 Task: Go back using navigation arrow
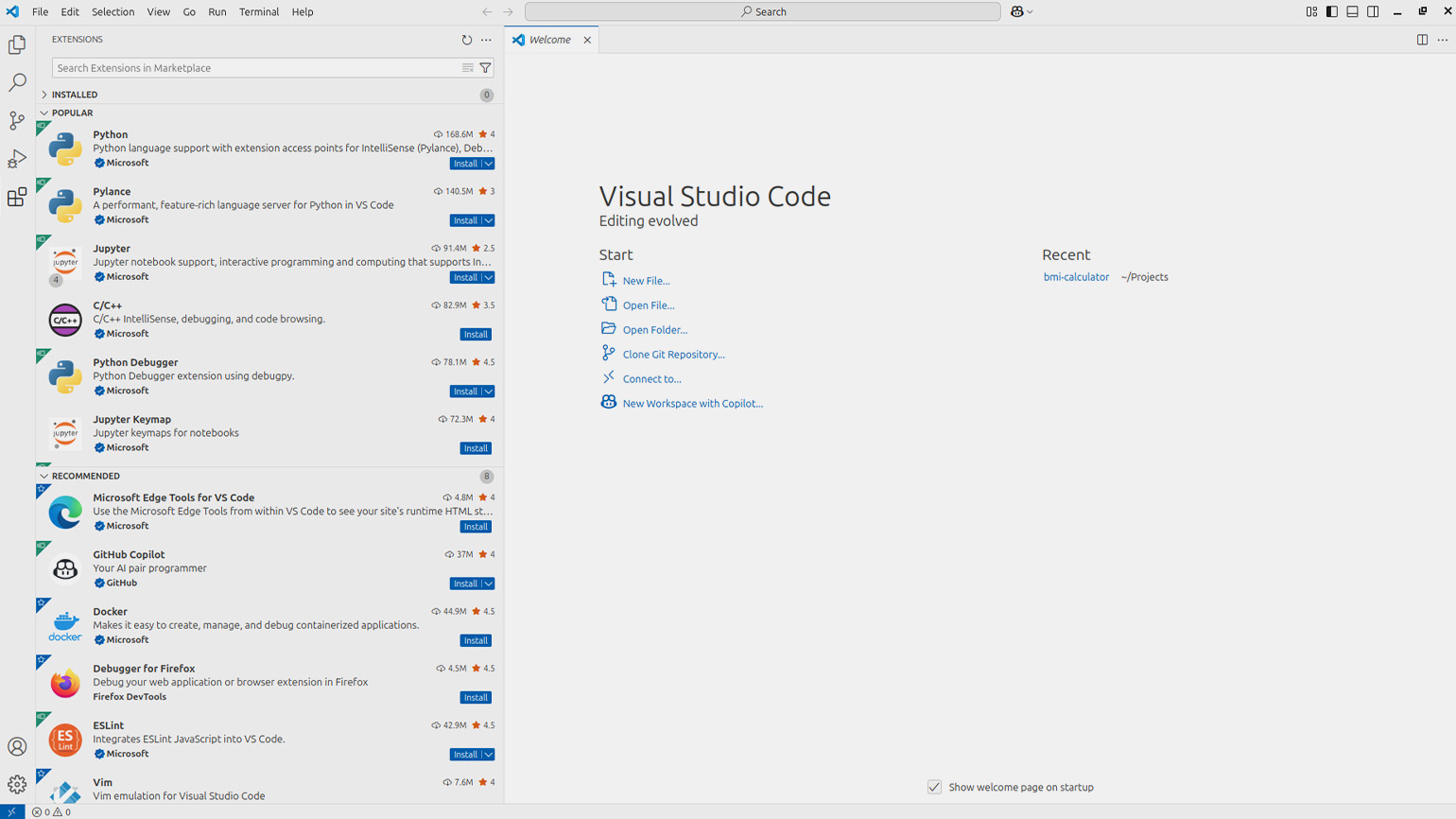click(487, 12)
